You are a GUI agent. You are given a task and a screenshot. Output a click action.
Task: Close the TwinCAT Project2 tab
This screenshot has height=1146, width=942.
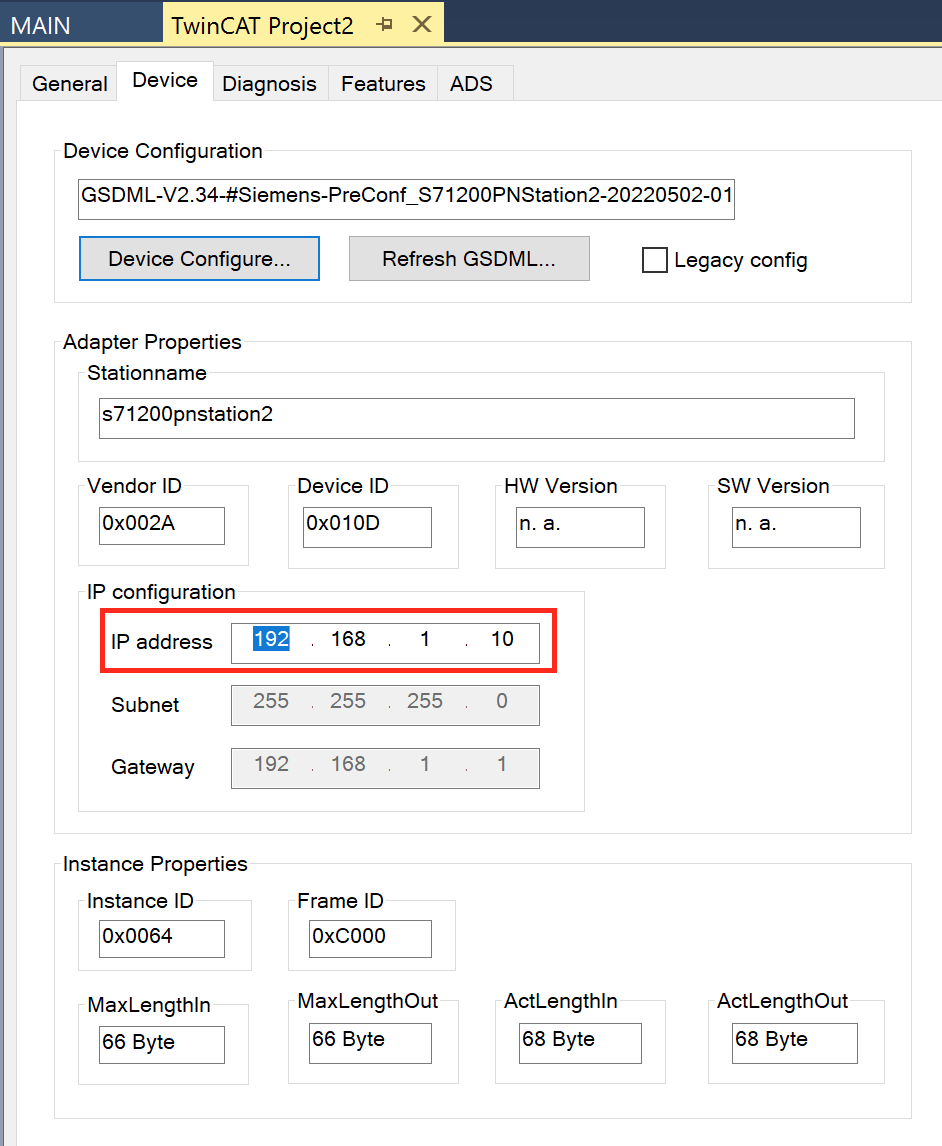[422, 25]
